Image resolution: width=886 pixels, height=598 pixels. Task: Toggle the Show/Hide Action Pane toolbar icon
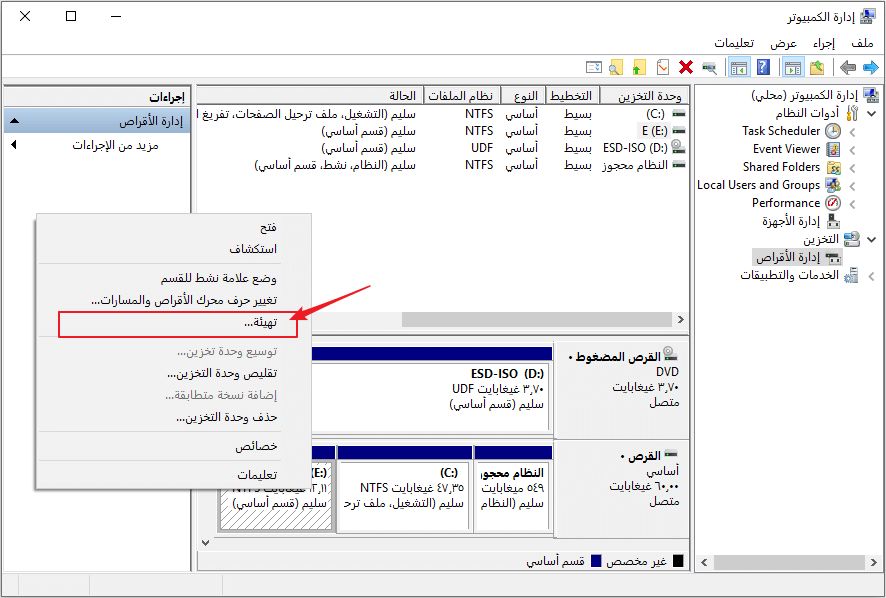739,68
